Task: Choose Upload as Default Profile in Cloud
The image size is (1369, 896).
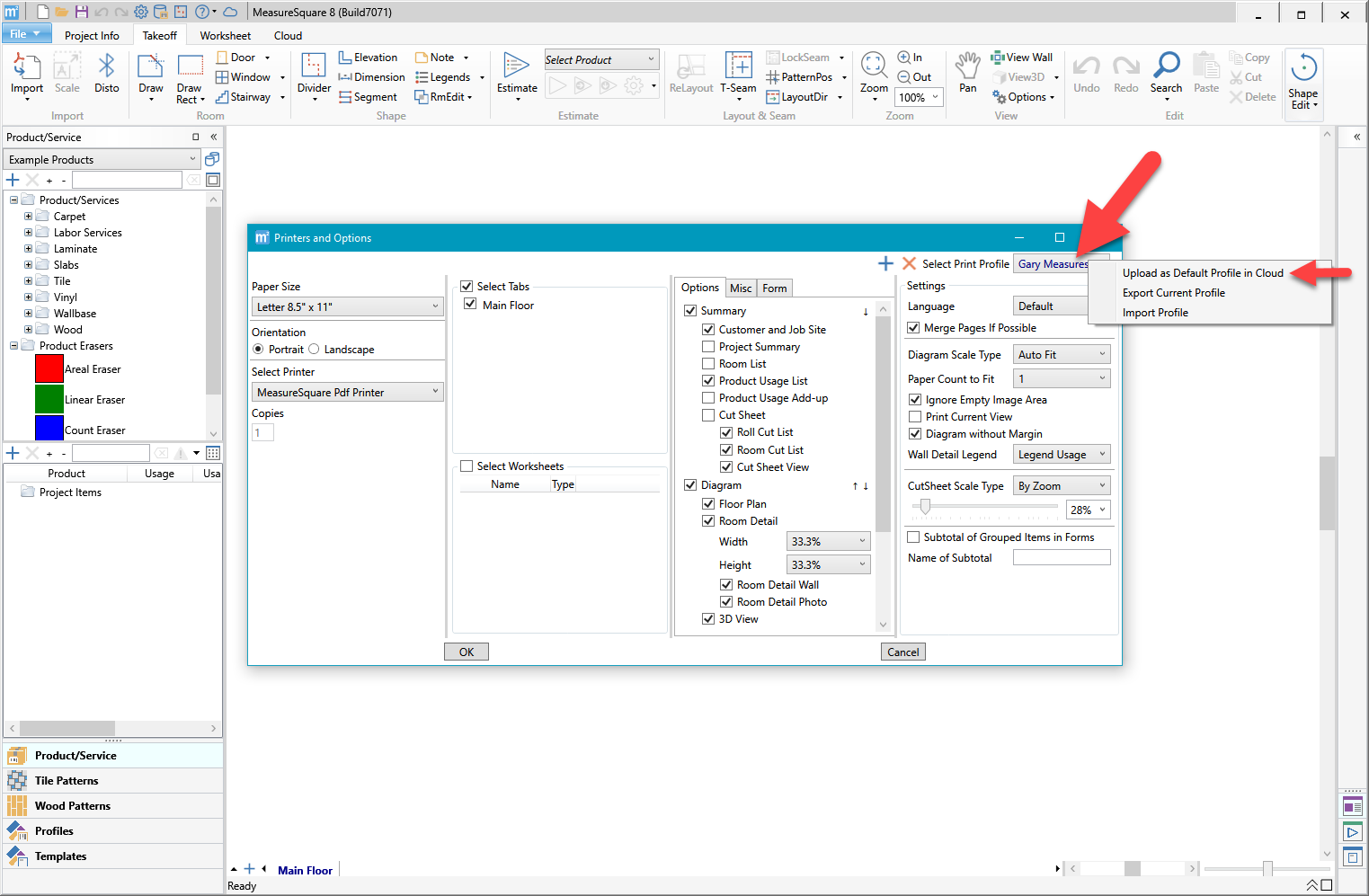Action: [1203, 273]
